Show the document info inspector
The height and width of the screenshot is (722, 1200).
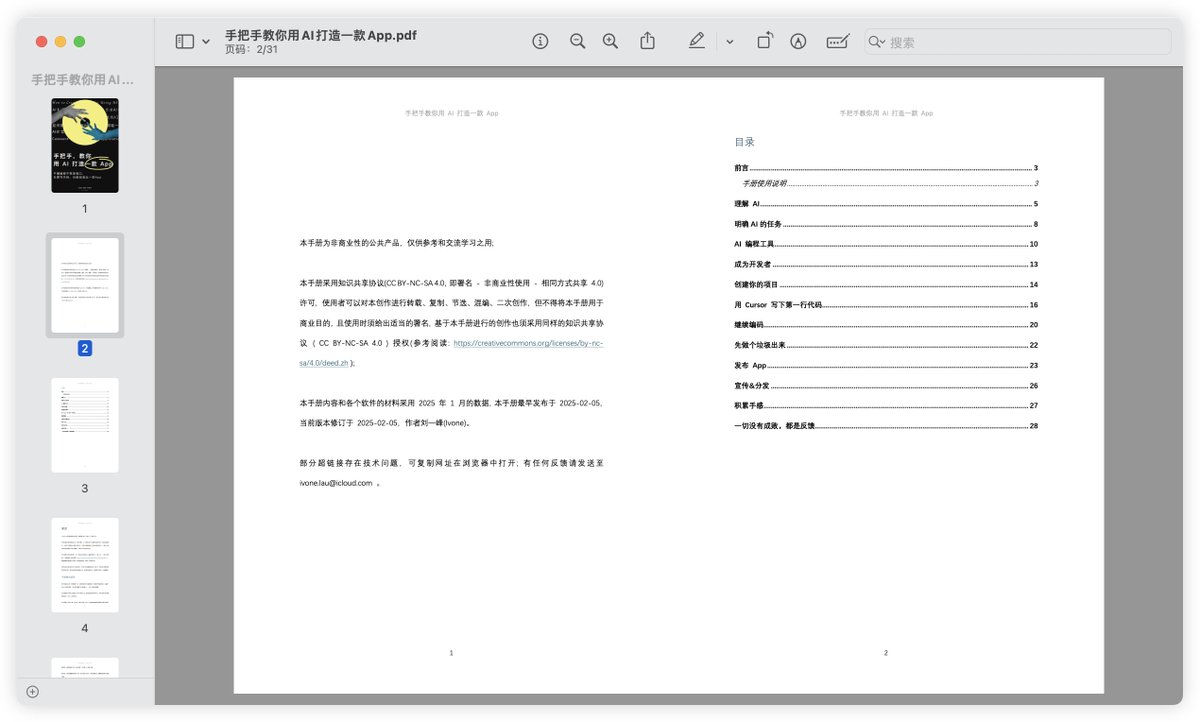point(540,41)
